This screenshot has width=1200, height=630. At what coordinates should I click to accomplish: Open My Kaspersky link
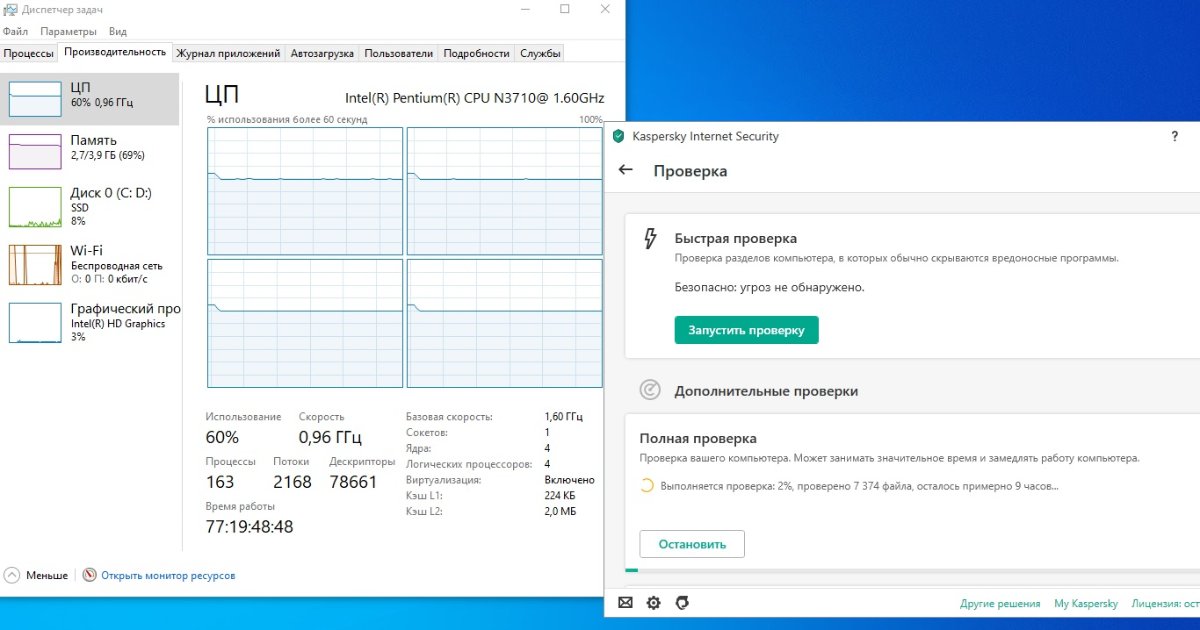pyautogui.click(x=1087, y=604)
